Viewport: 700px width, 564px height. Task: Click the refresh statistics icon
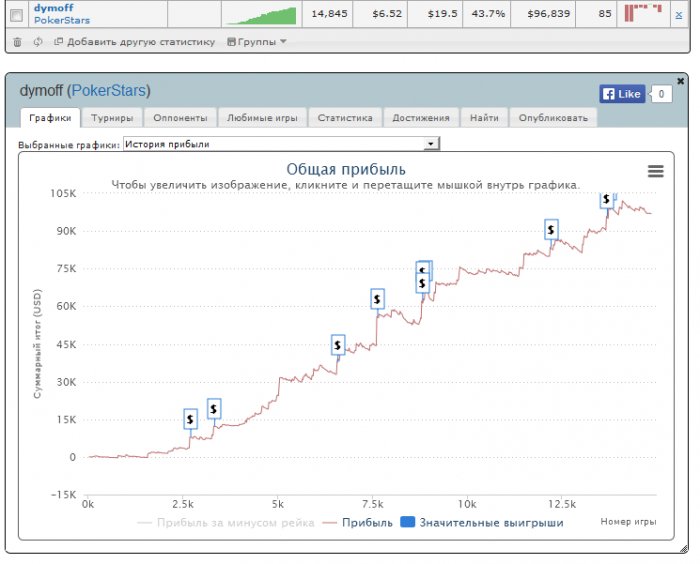[38, 42]
